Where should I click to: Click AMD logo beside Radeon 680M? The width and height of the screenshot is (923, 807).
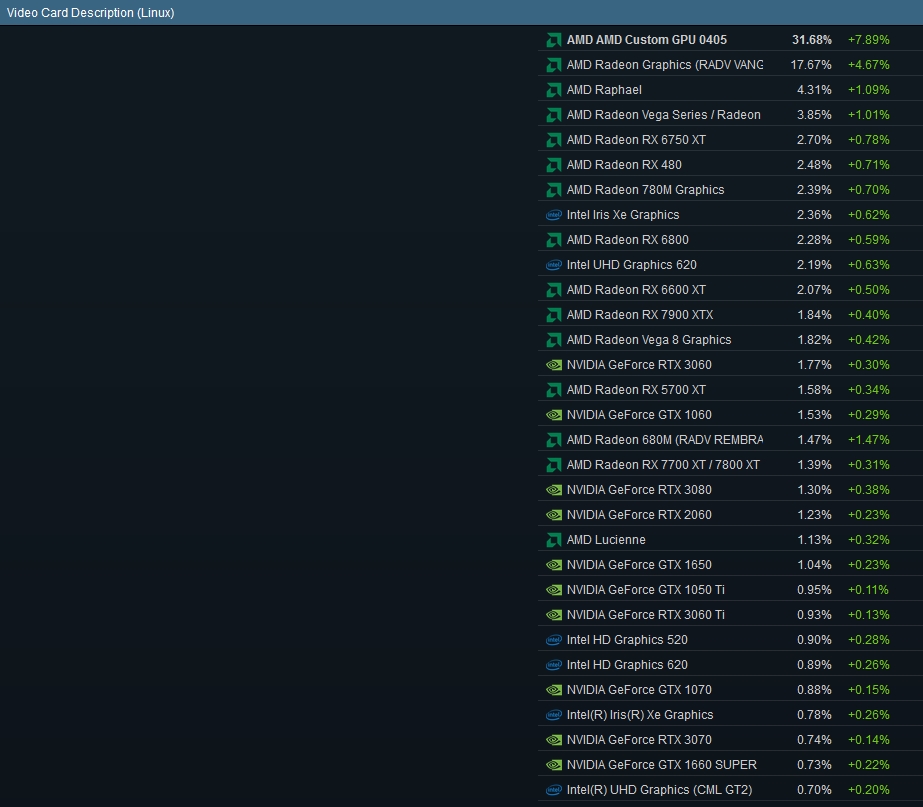point(553,440)
